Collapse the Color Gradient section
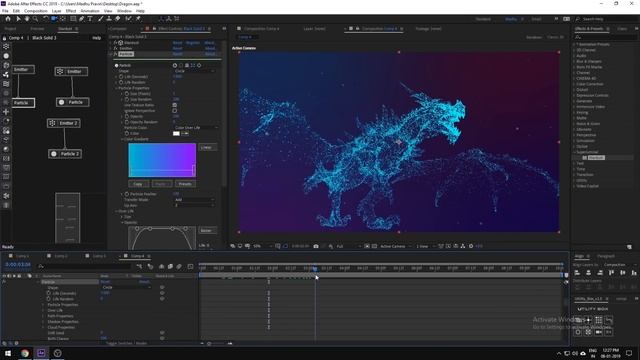640x360 pixels. (x=122, y=139)
